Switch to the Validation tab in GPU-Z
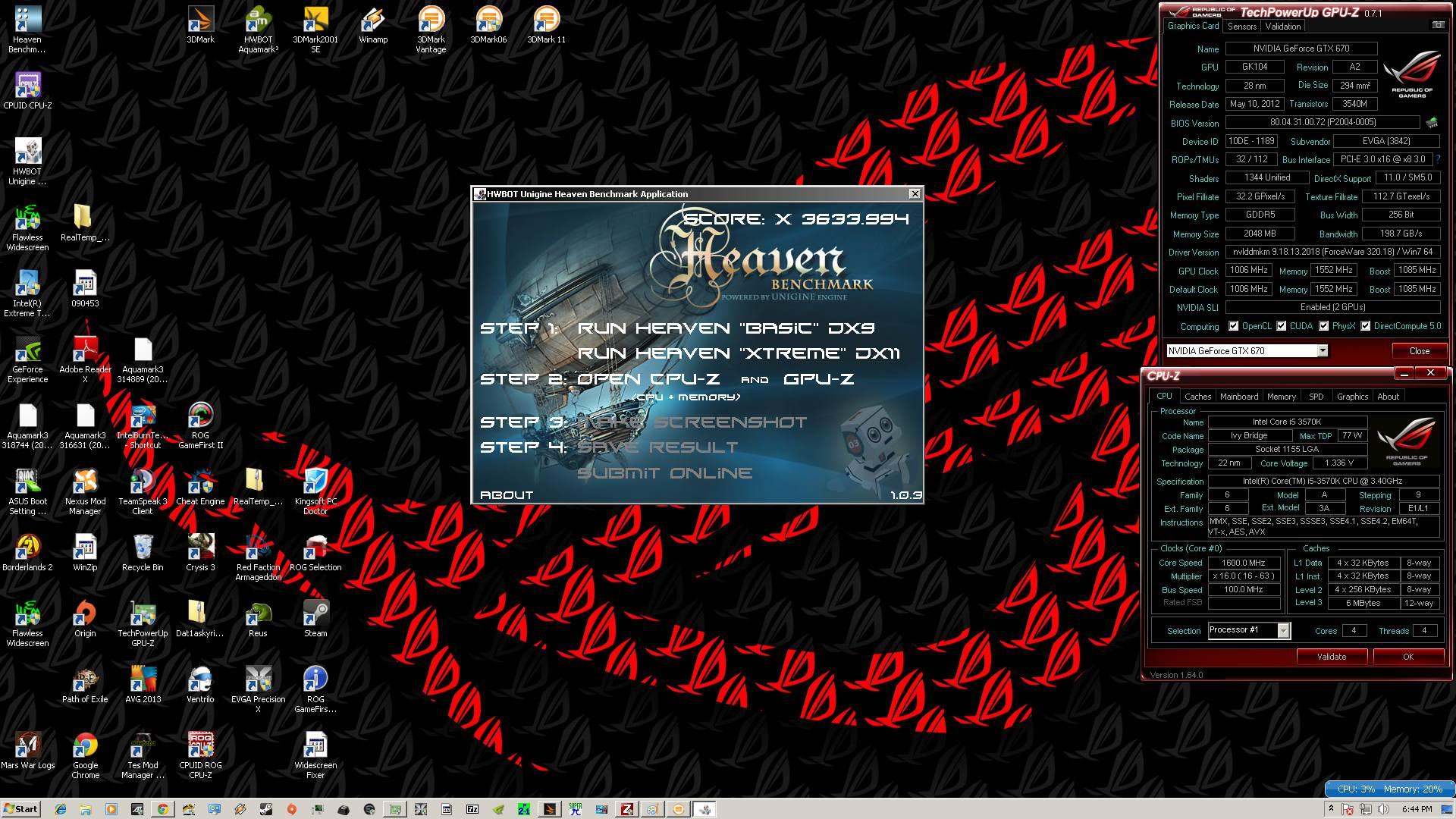The width and height of the screenshot is (1456, 819). click(x=1283, y=26)
